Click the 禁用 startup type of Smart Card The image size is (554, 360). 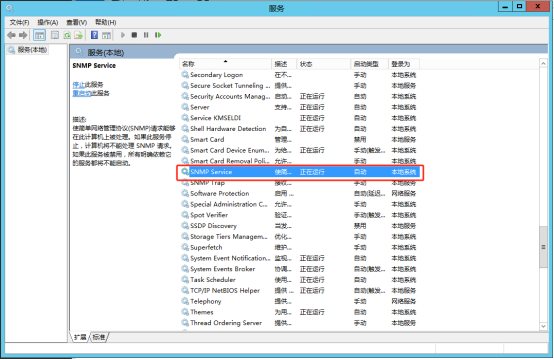point(360,139)
